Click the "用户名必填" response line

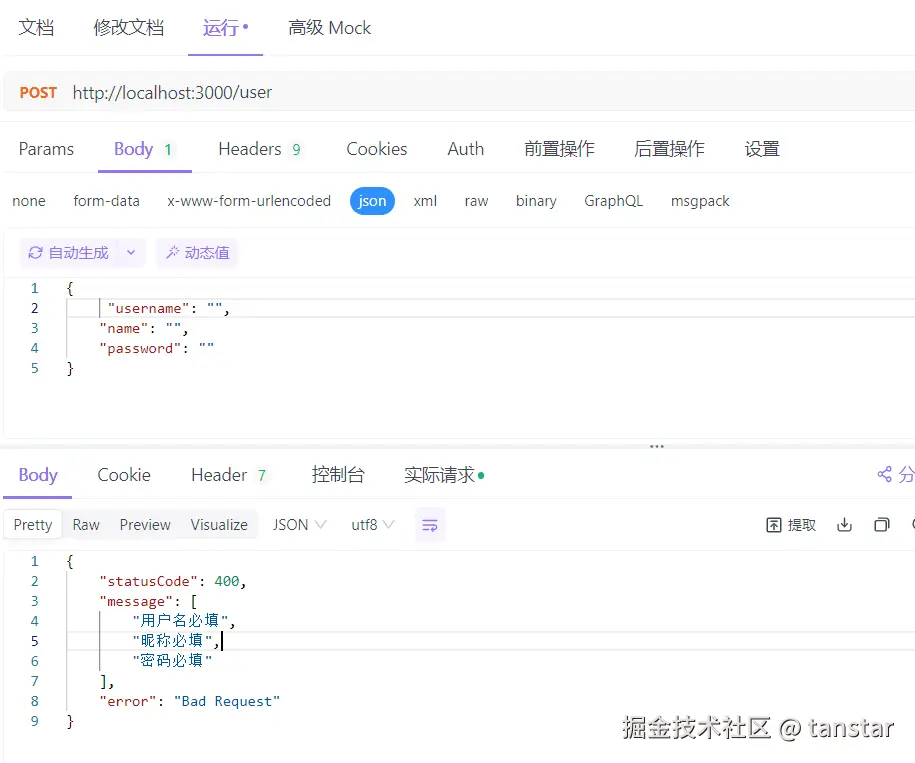[183, 621]
